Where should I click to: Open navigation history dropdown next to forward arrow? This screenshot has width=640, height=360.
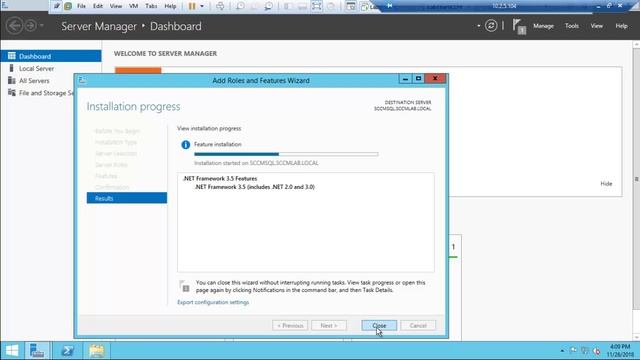(x=42, y=26)
